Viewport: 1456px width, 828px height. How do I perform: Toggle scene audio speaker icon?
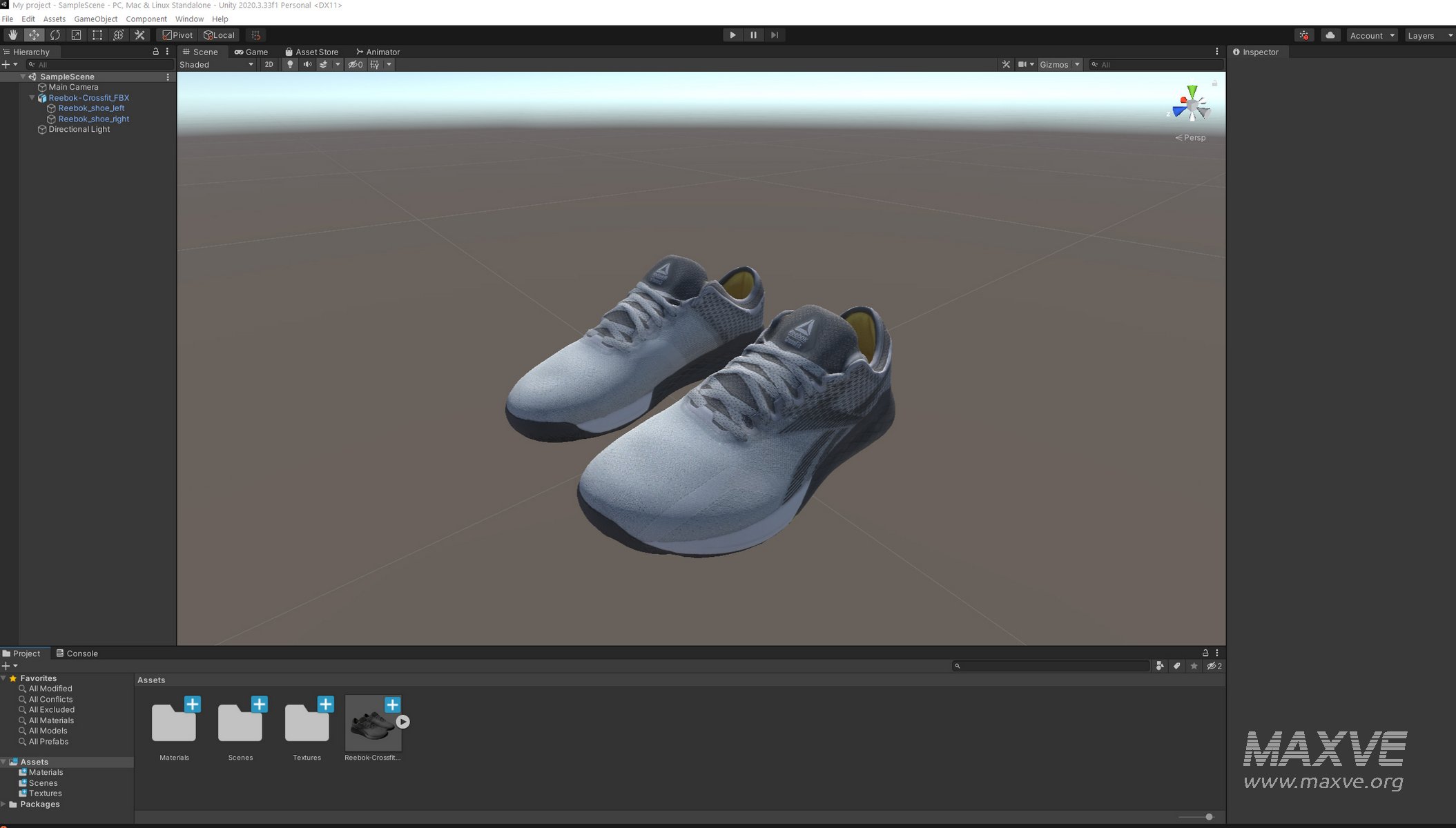(307, 64)
